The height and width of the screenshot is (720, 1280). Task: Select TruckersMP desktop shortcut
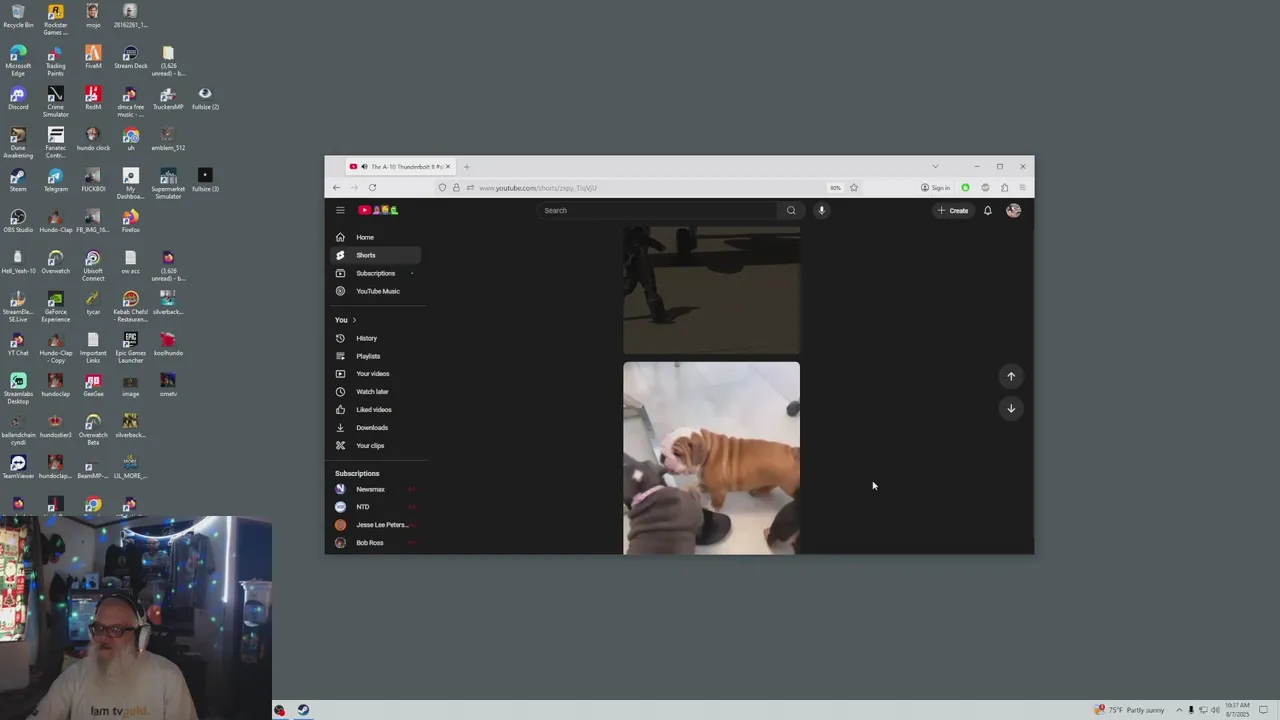point(168,98)
